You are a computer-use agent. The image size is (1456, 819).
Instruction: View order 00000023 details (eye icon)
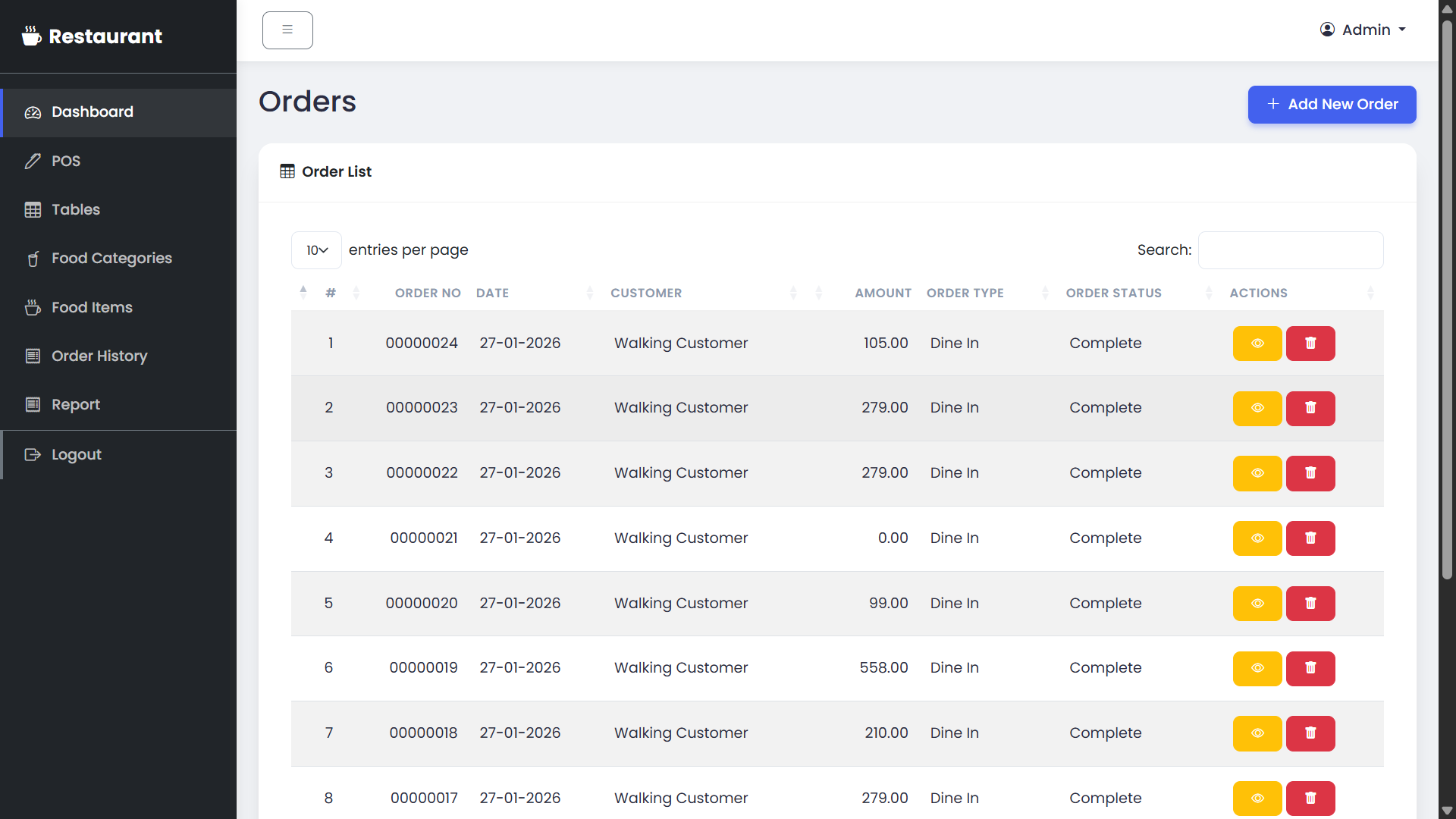(x=1257, y=408)
